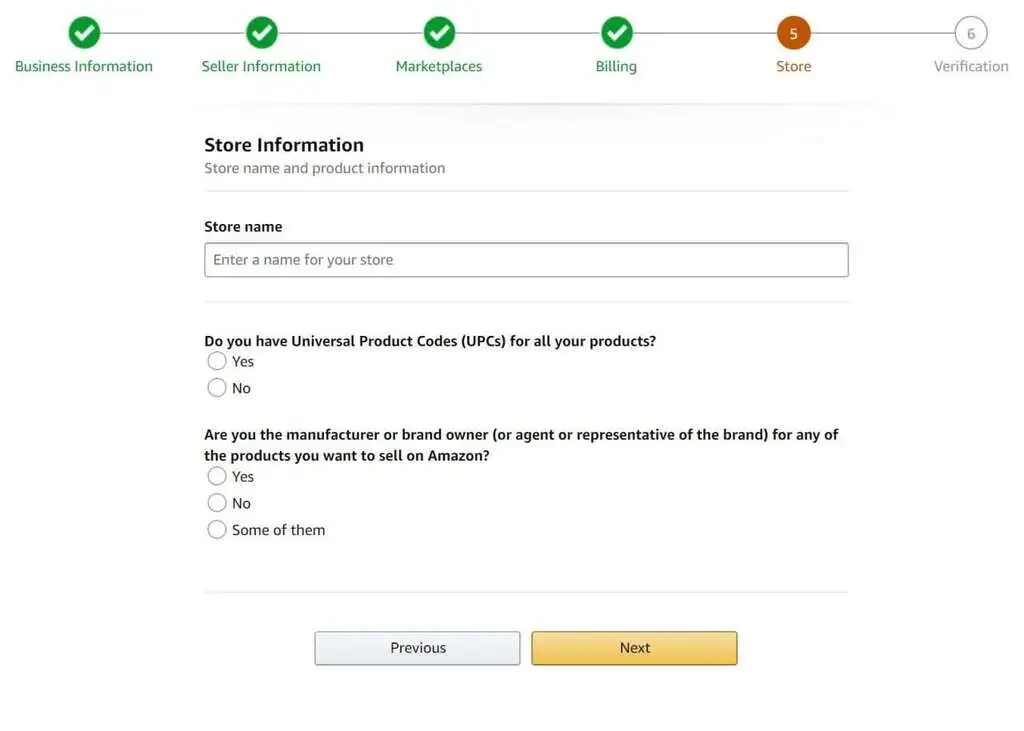Click the gray step 6 Verification circle
This screenshot has height=731, width=1024.
coord(970,32)
